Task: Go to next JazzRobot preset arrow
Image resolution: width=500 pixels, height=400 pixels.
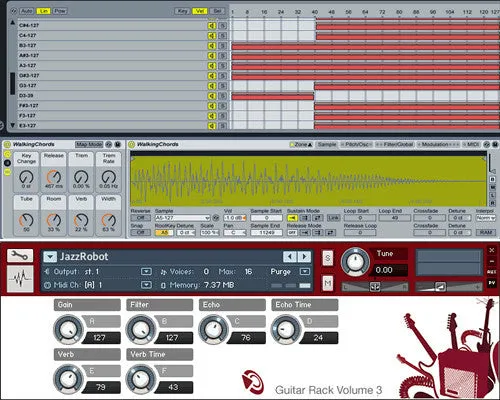Action: pyautogui.click(x=304, y=257)
